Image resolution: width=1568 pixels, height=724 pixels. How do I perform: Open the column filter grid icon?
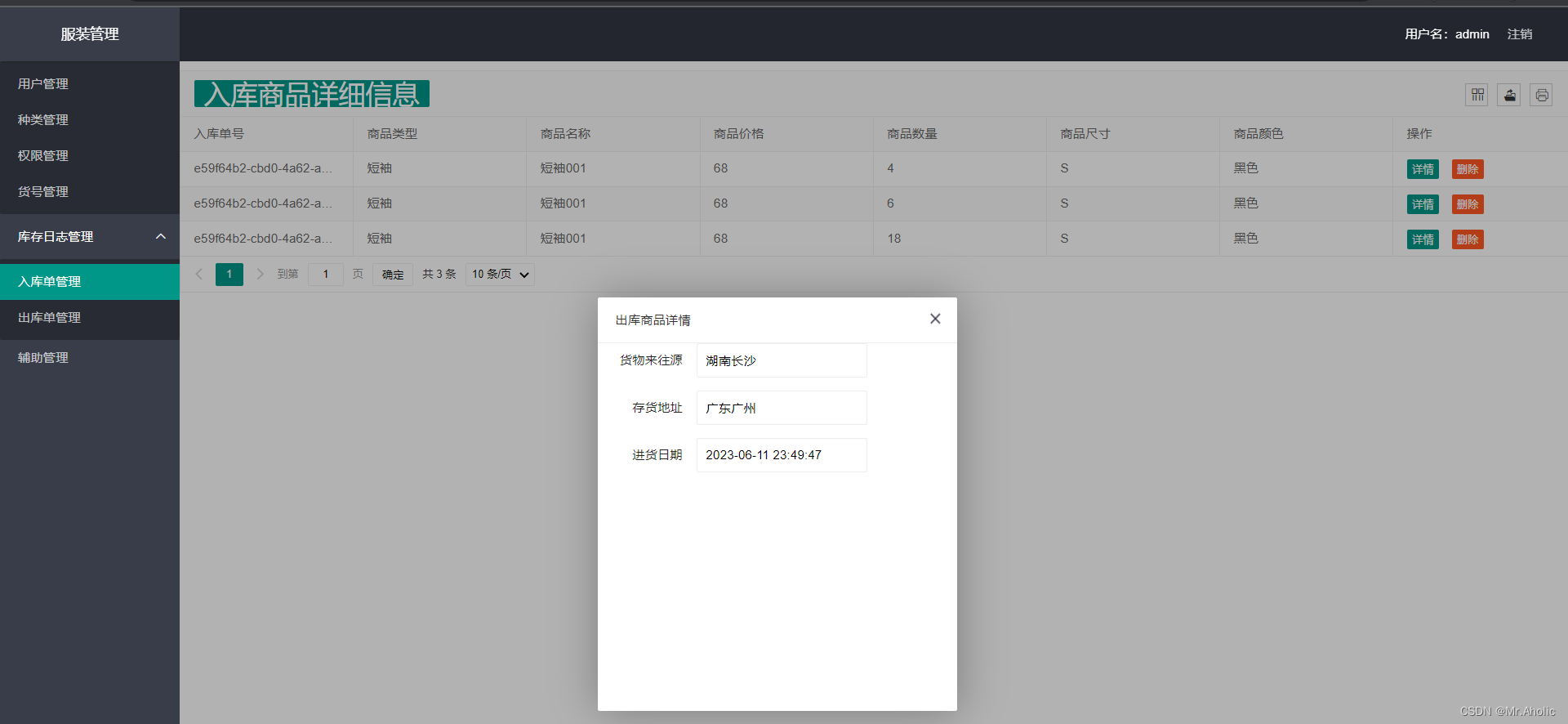click(1477, 95)
